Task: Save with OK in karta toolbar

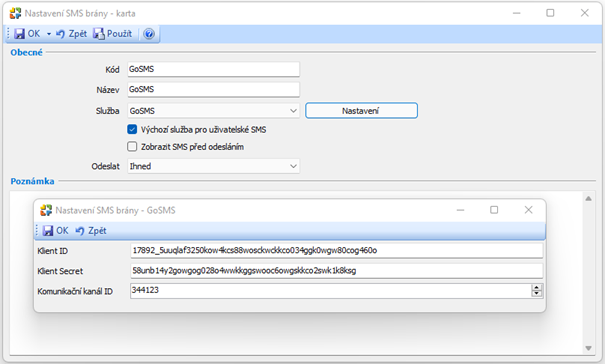Action: (x=27, y=34)
